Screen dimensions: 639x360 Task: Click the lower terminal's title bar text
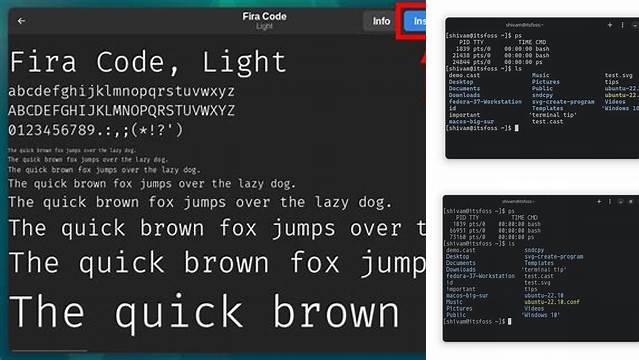coord(518,201)
